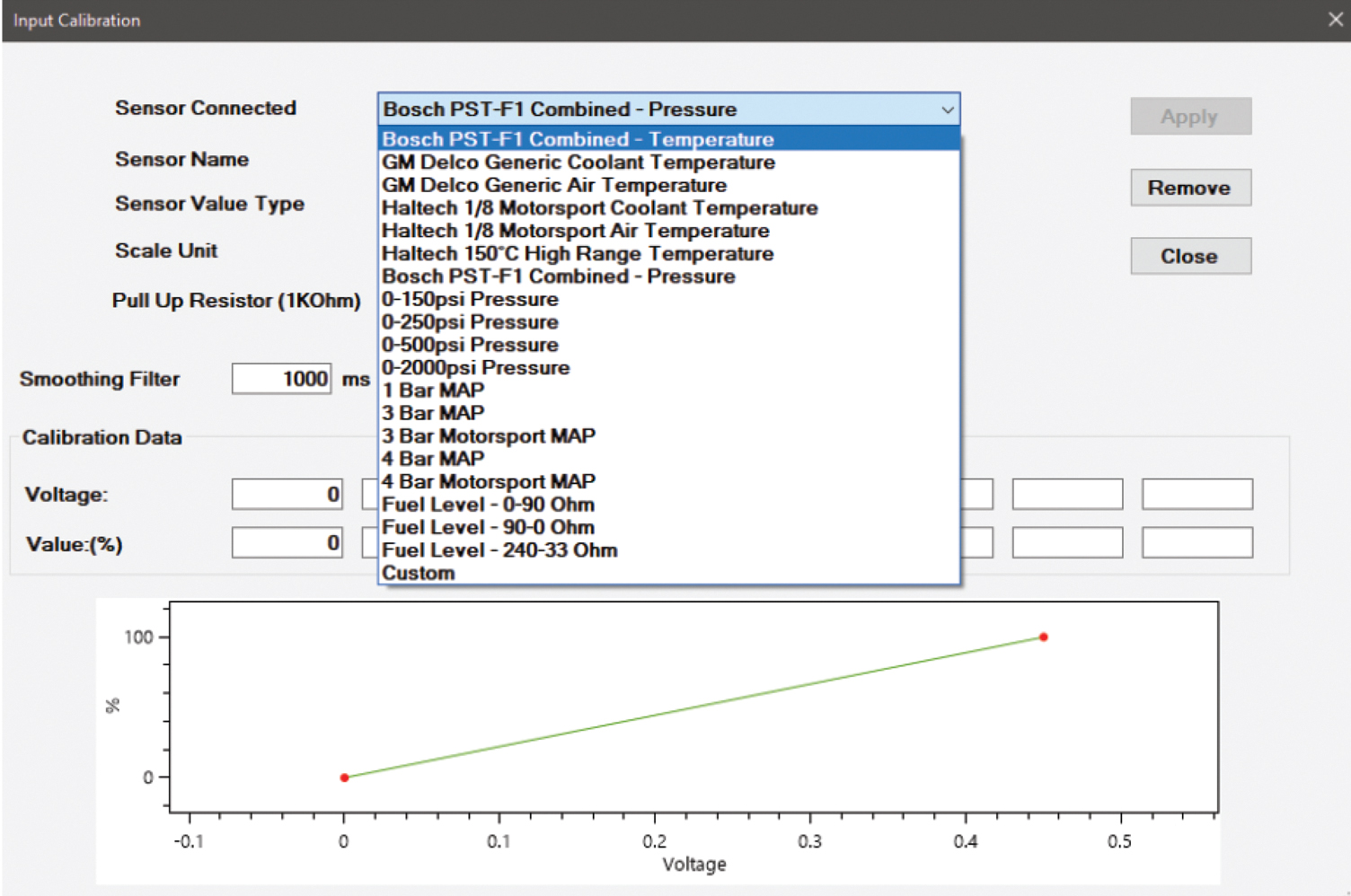Choose 0-500psi Pressure sensor
This screenshot has width=1351, height=896.
pos(669,346)
